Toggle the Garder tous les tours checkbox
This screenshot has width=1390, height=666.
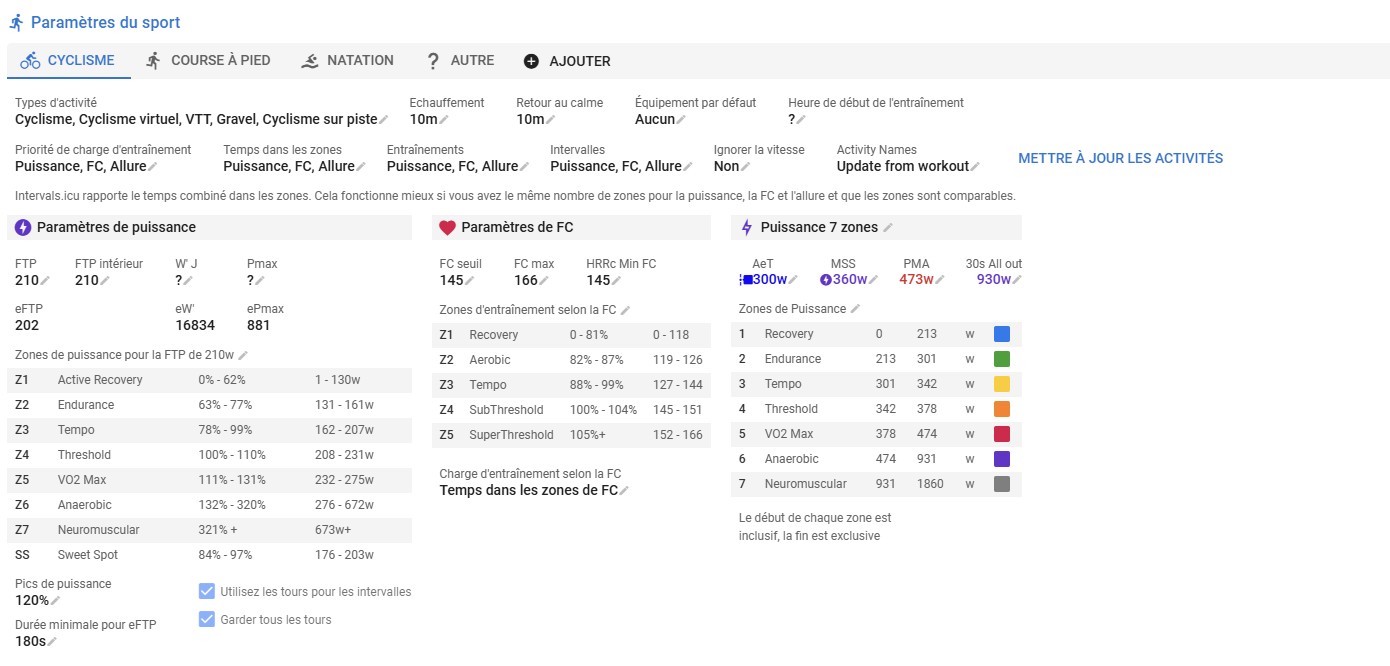click(207, 619)
